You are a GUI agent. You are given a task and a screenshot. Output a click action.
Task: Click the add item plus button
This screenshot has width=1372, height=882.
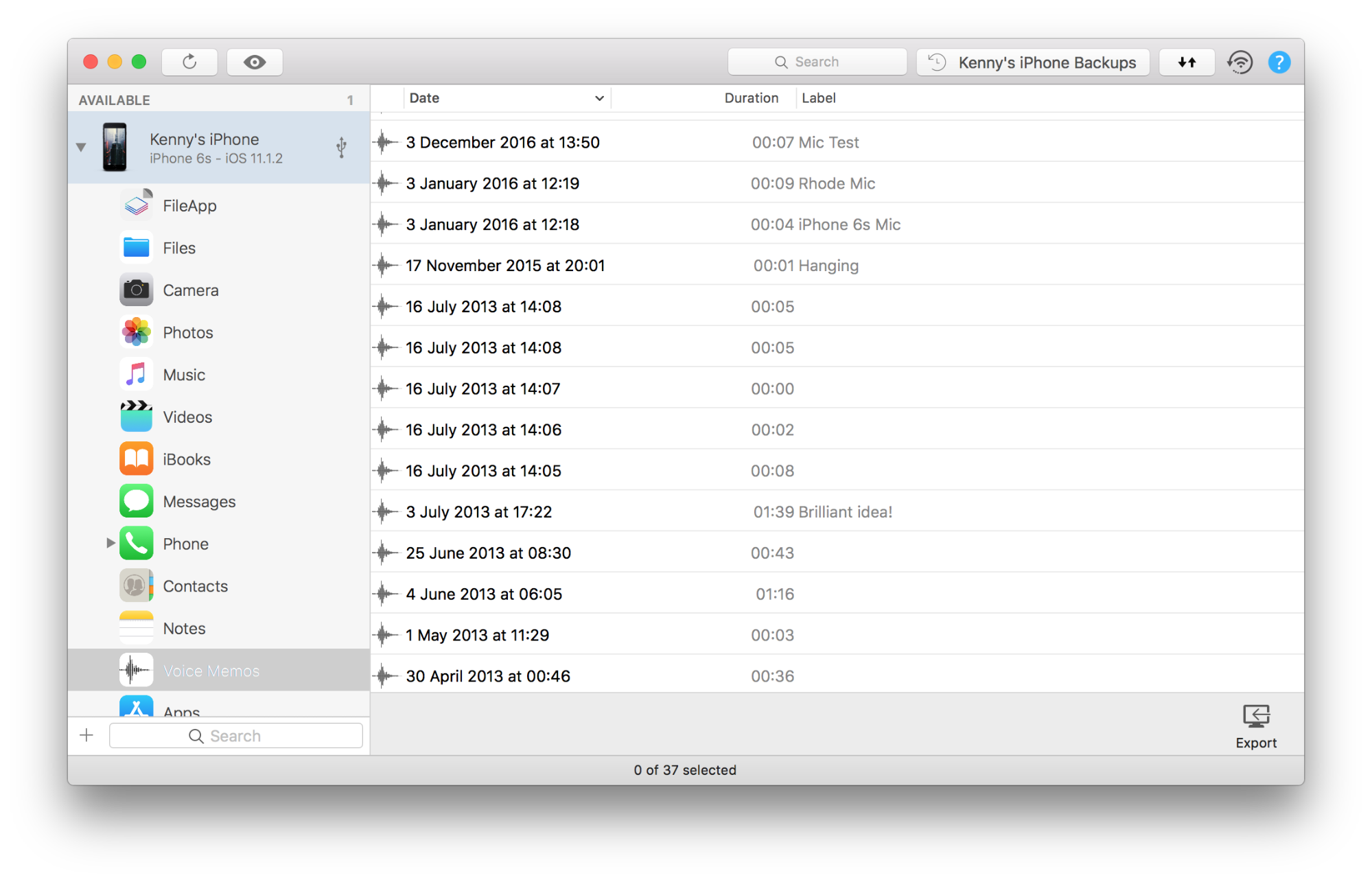87,734
